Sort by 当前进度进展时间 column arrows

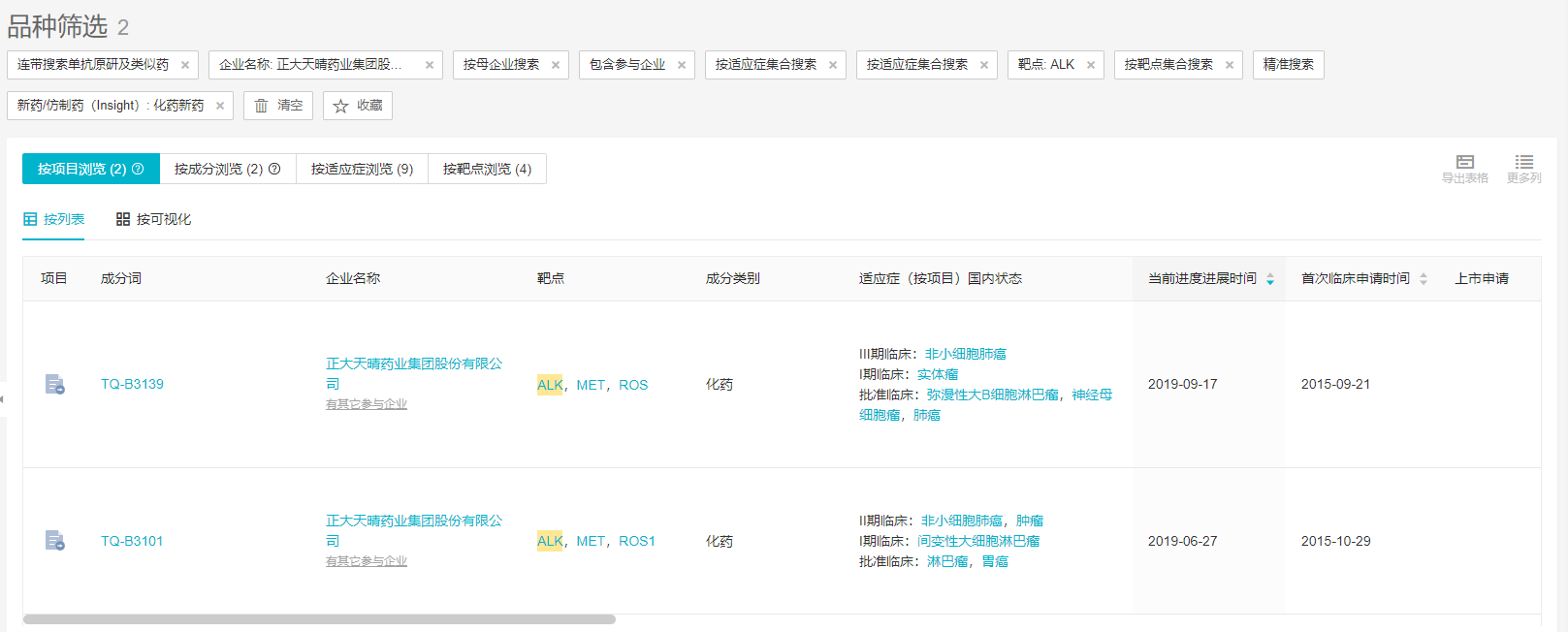click(x=1270, y=279)
